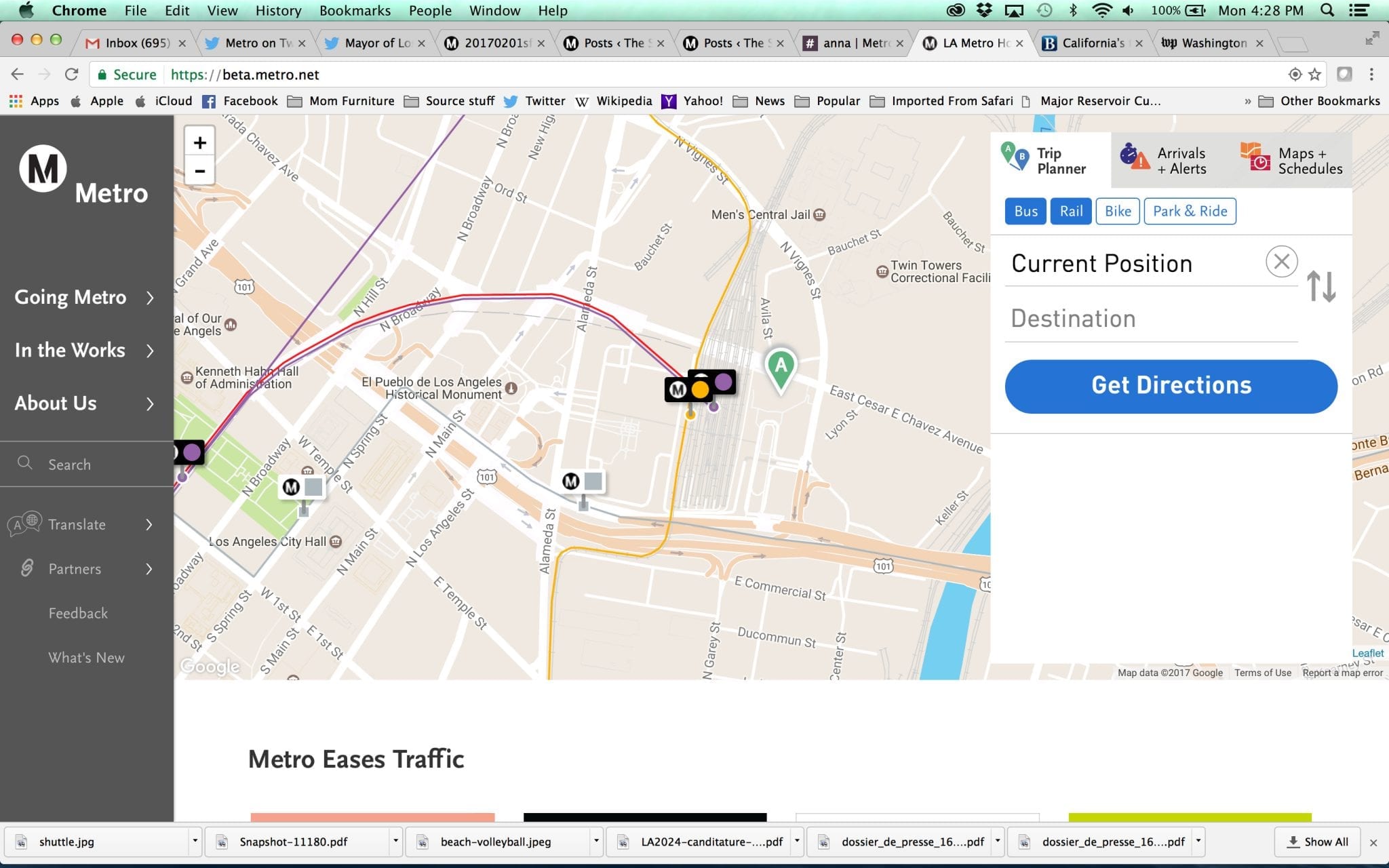The image size is (1389, 868).
Task: Zoom in the map with the plus button
Action: (199, 142)
